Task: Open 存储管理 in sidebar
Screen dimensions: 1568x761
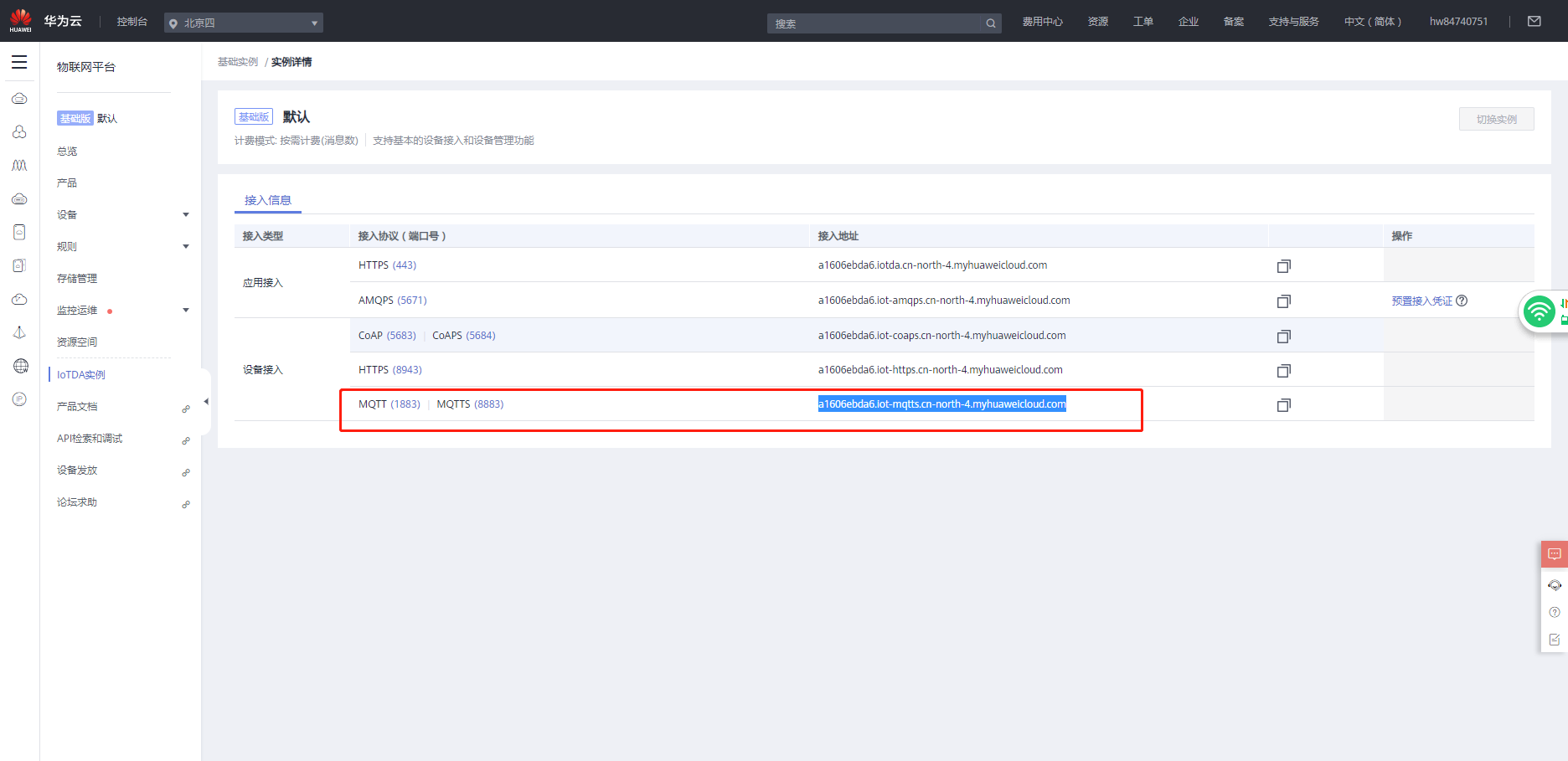Action: (x=77, y=279)
